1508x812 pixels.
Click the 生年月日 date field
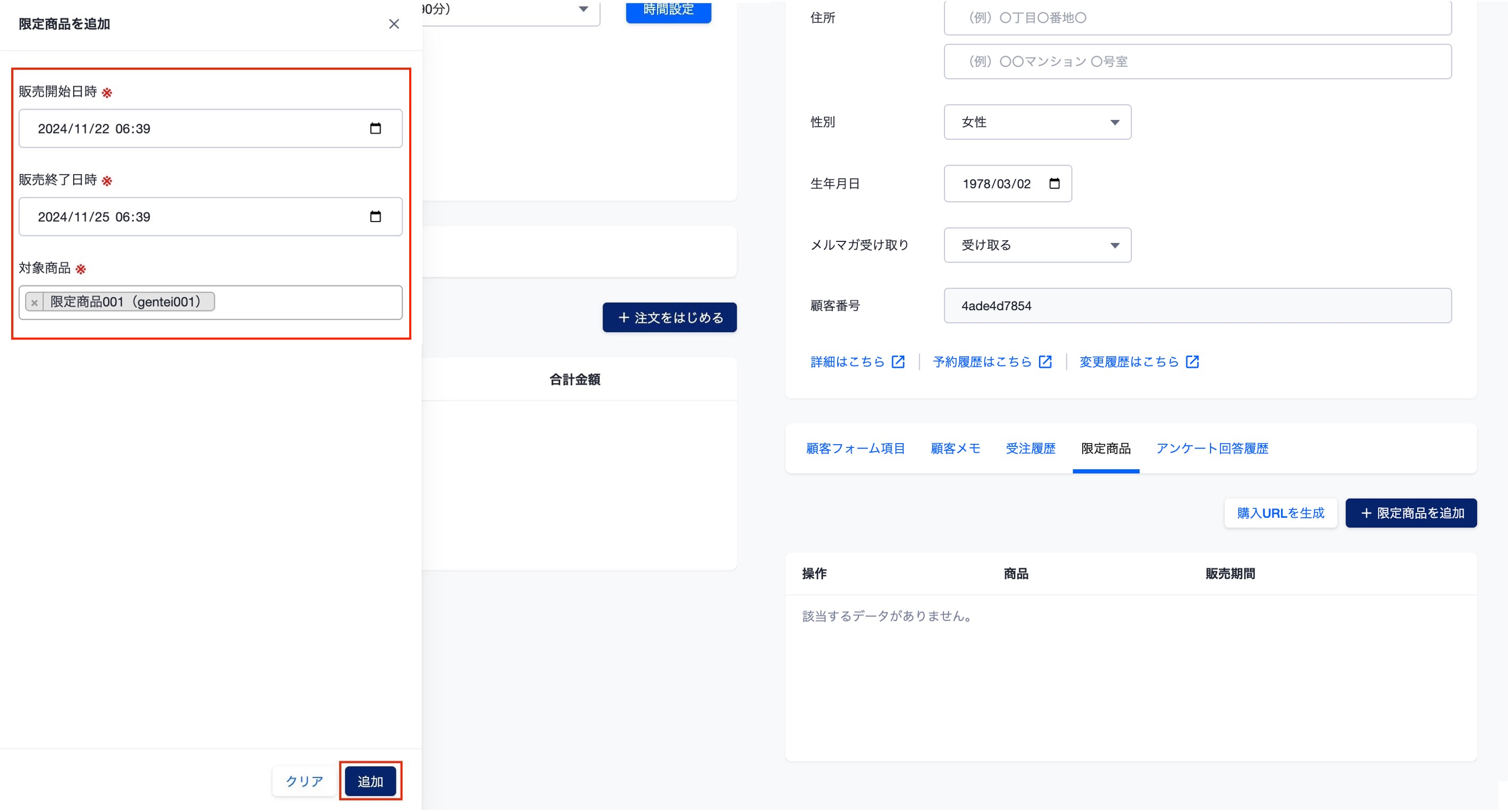click(1007, 184)
